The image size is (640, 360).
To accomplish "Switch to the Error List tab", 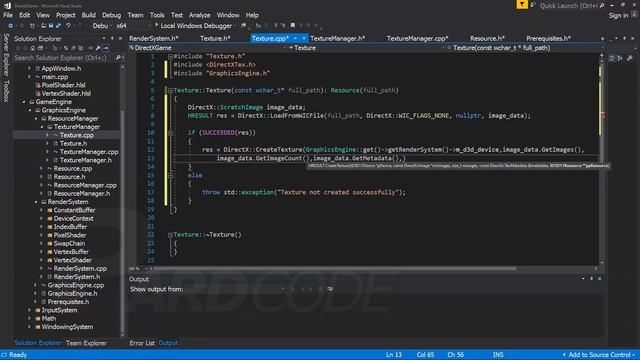I will point(142,343).
